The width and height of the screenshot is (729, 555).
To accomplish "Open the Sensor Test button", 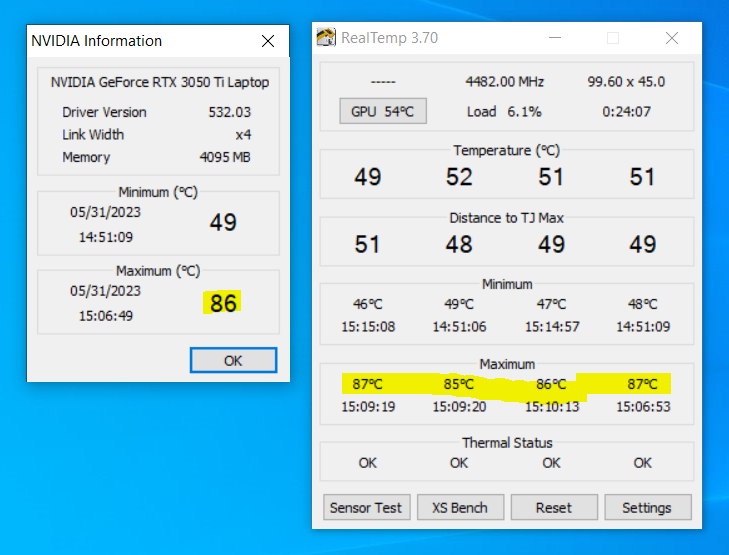I will (x=366, y=507).
